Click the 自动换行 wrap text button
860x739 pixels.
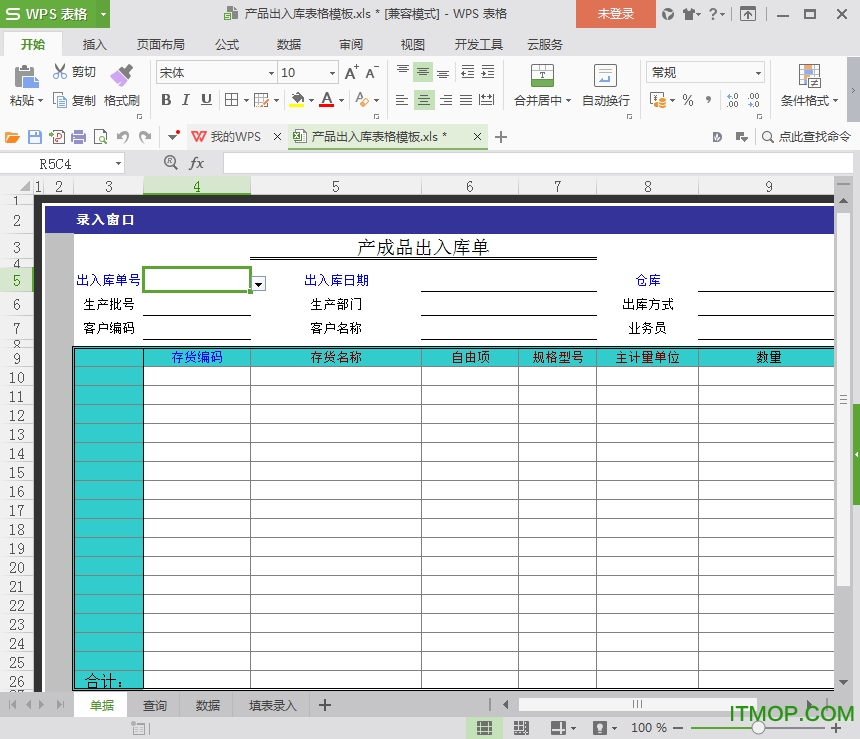[x=606, y=85]
